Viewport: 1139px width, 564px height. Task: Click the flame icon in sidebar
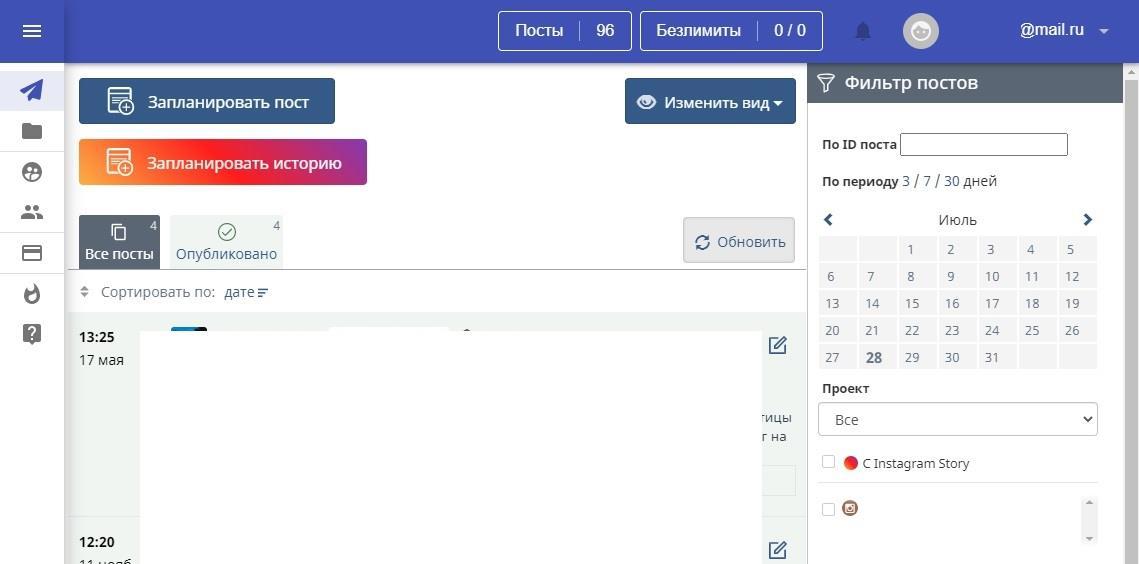coord(32,294)
